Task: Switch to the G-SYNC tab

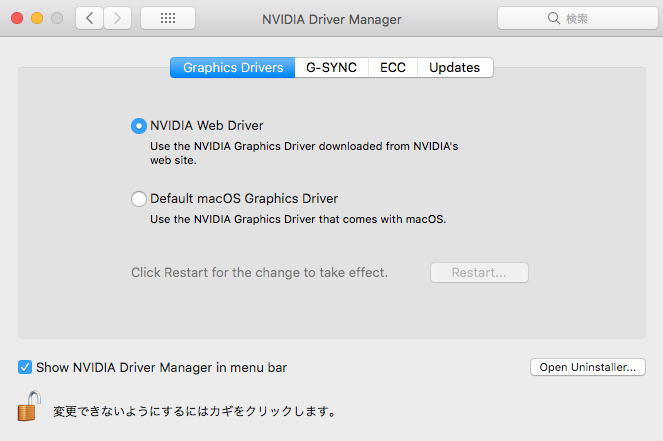Action: (332, 68)
